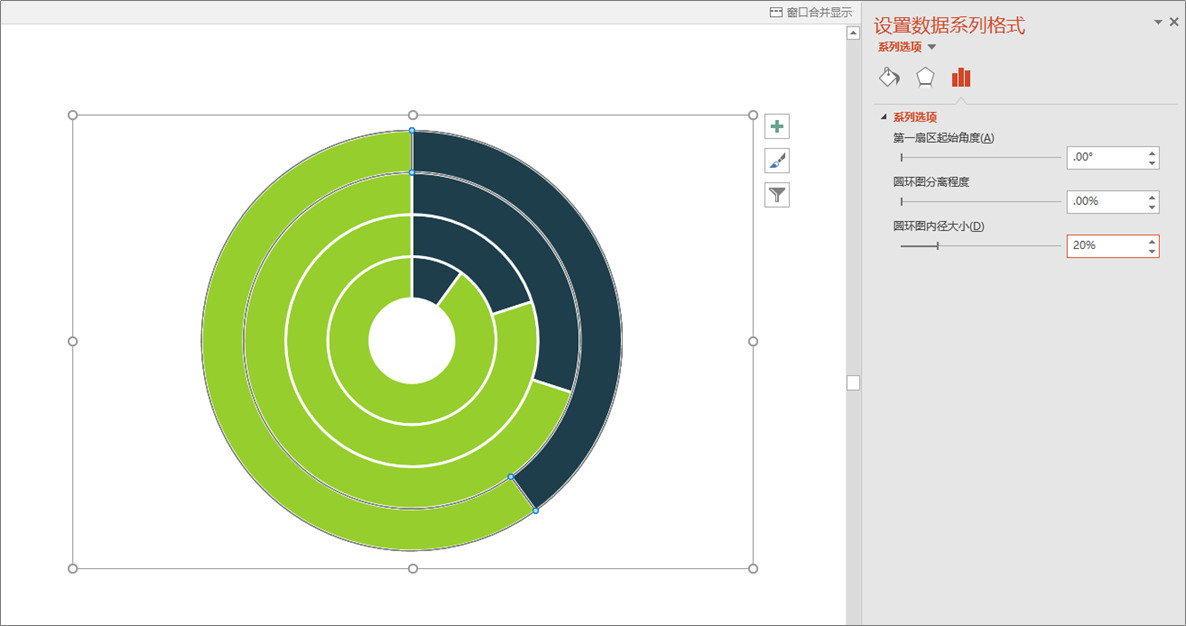Viewport: 1186px width, 626px height.
Task: Decrease doughnut hole size with down arrow
Action: coord(1152,251)
